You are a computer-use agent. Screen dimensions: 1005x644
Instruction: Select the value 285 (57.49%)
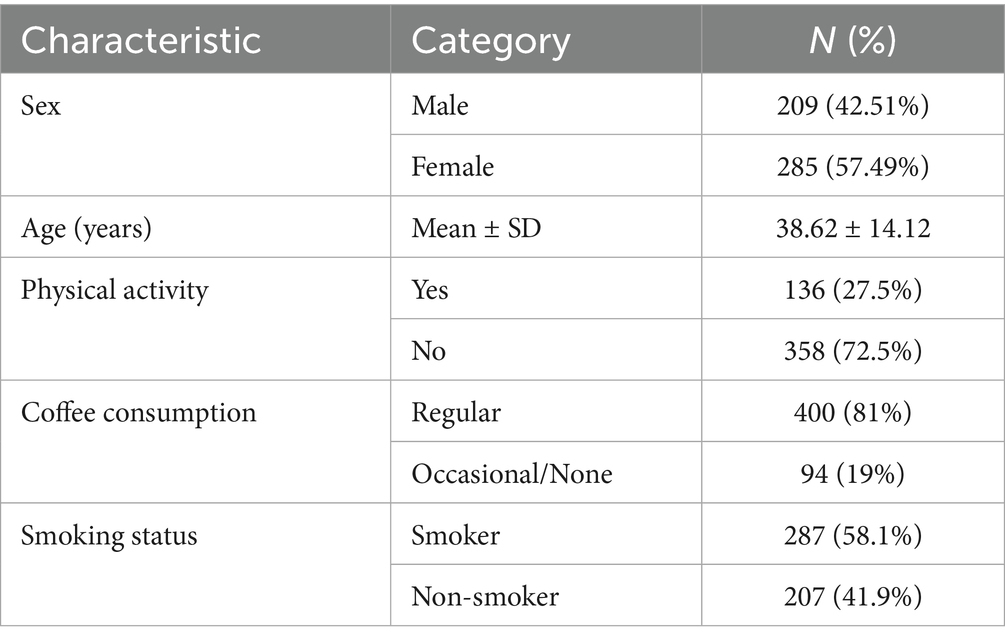coord(853,166)
